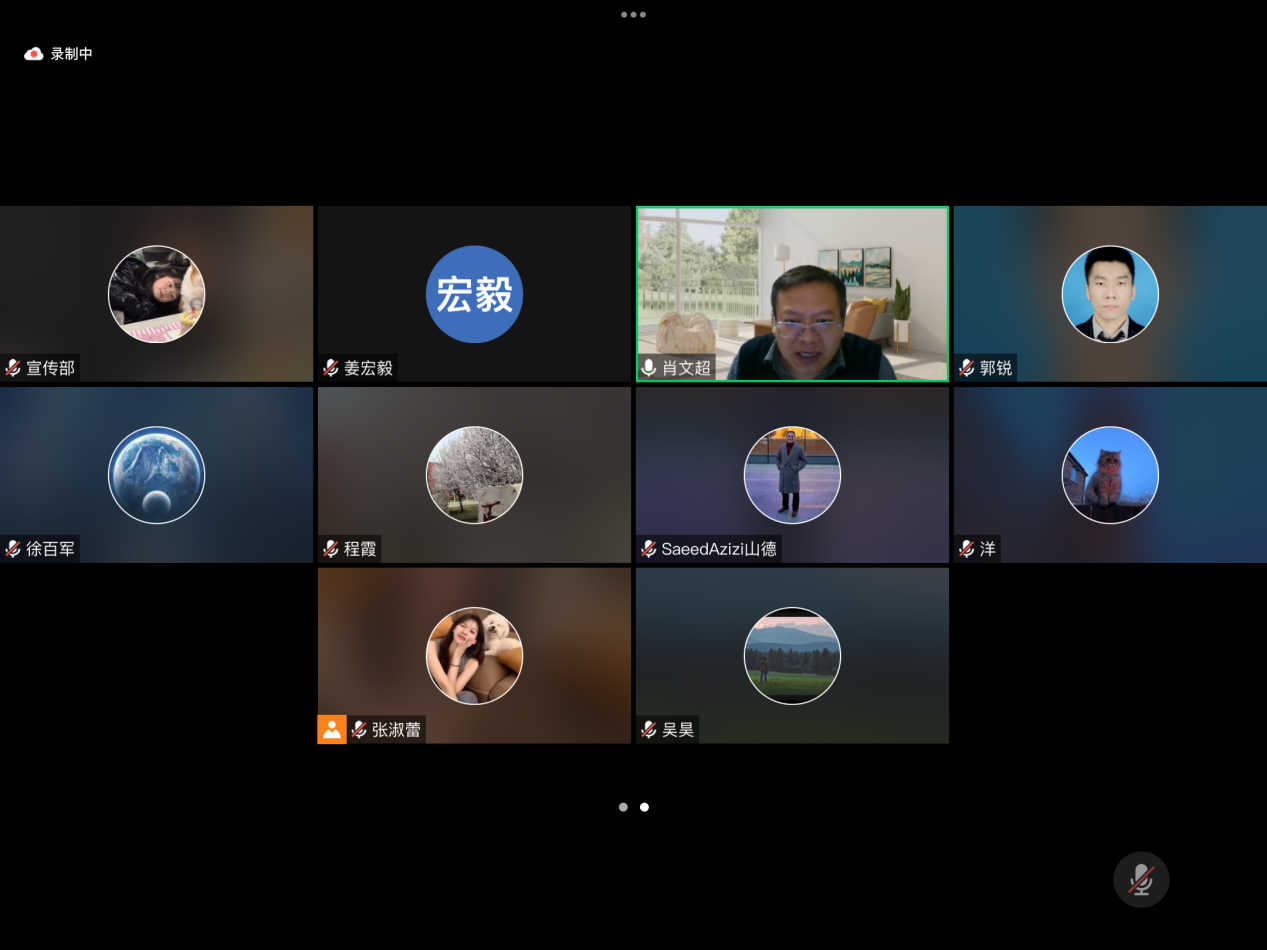Click muted mic icon beside 徐百军
This screenshot has height=950, width=1267.
(x=13, y=549)
